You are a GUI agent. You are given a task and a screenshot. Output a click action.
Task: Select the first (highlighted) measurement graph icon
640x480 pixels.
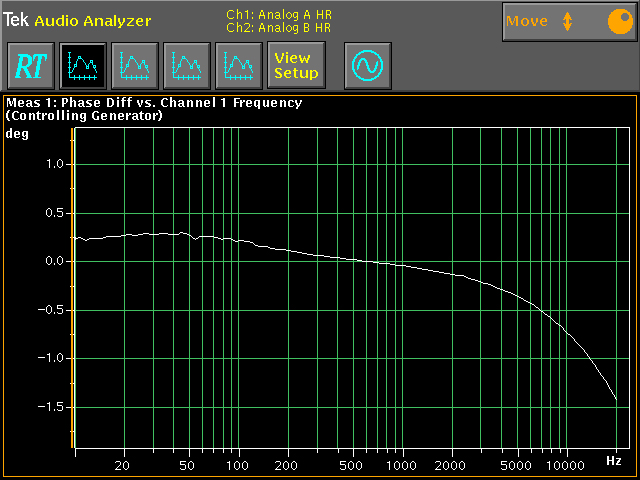(x=82, y=66)
